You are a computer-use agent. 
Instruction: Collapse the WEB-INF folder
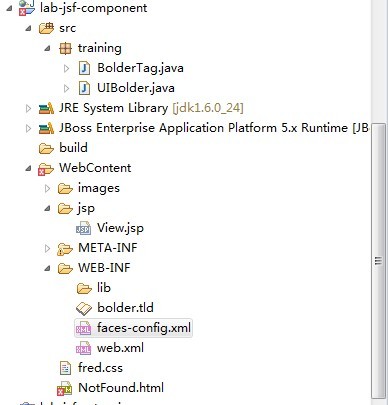coord(47,268)
